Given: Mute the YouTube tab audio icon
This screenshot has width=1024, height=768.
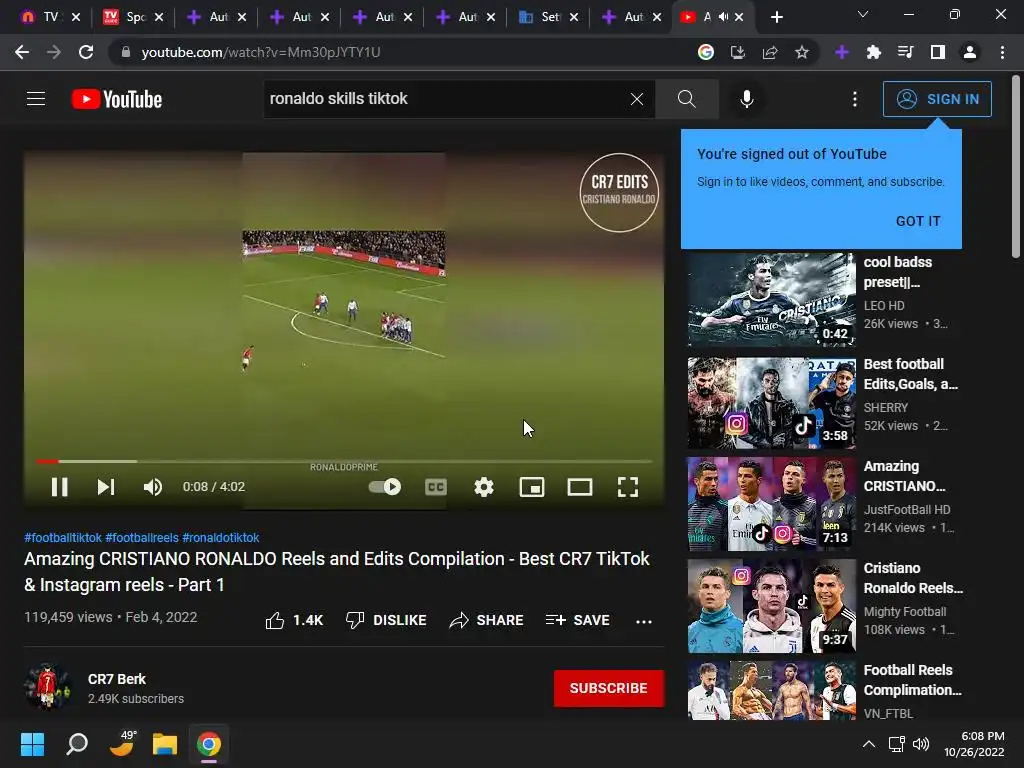Looking at the screenshot, I should point(723,17).
